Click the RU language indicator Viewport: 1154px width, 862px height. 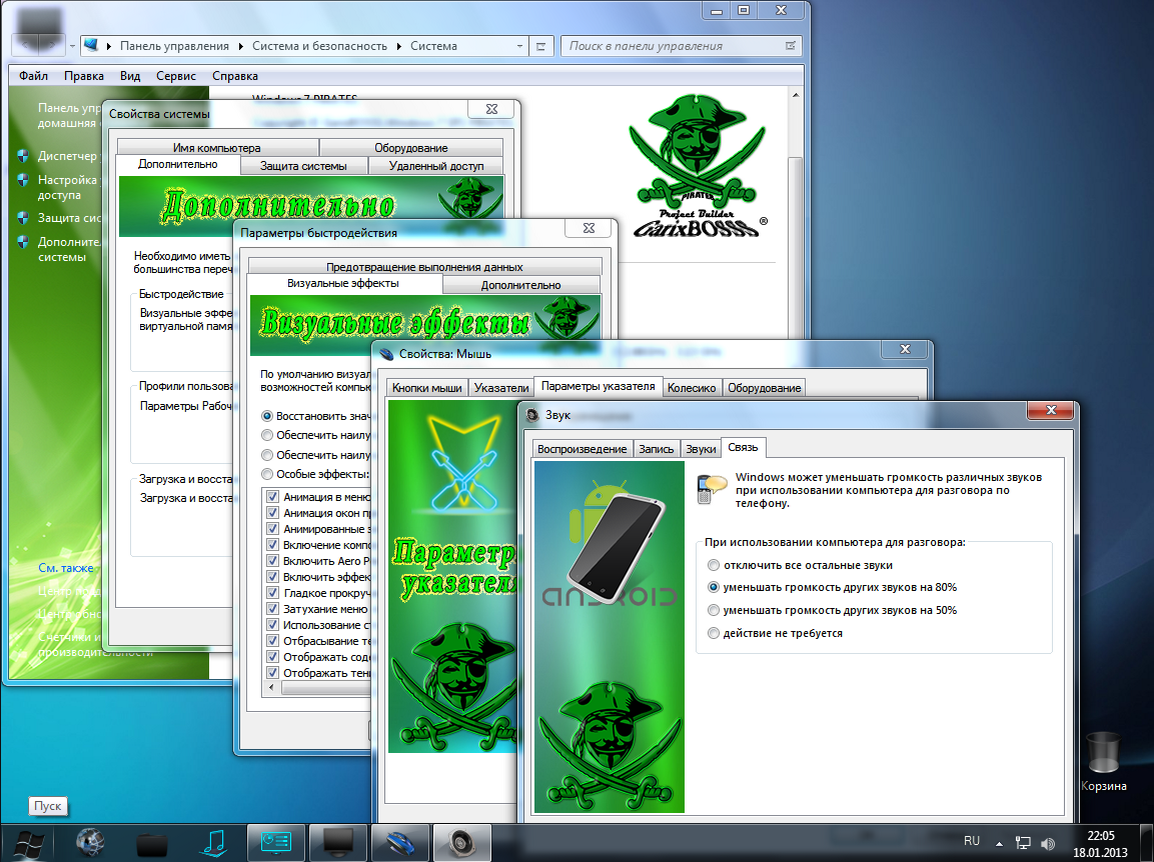pyautogui.click(x=971, y=841)
